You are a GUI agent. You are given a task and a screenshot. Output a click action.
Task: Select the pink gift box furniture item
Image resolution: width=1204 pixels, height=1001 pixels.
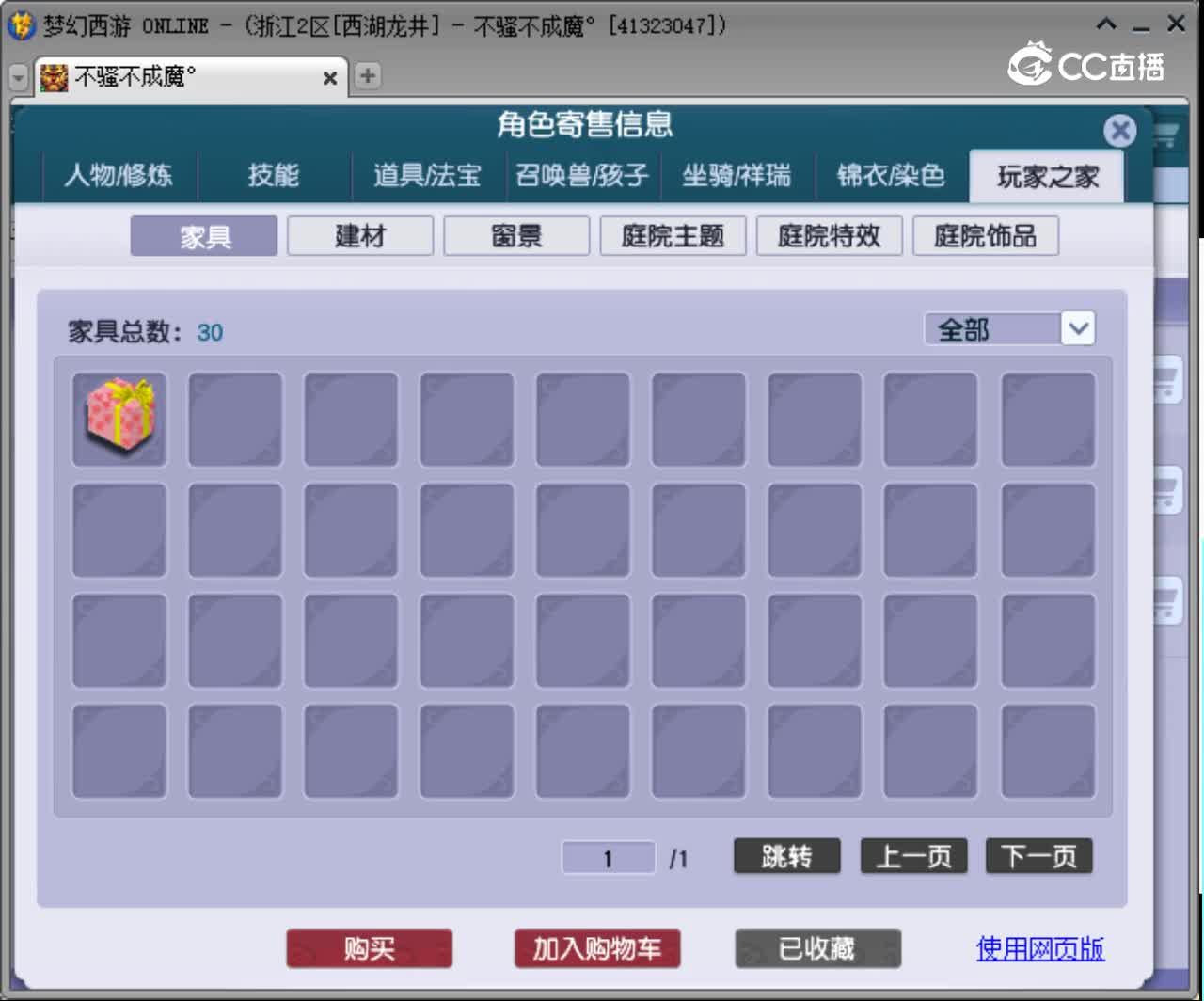tap(119, 419)
